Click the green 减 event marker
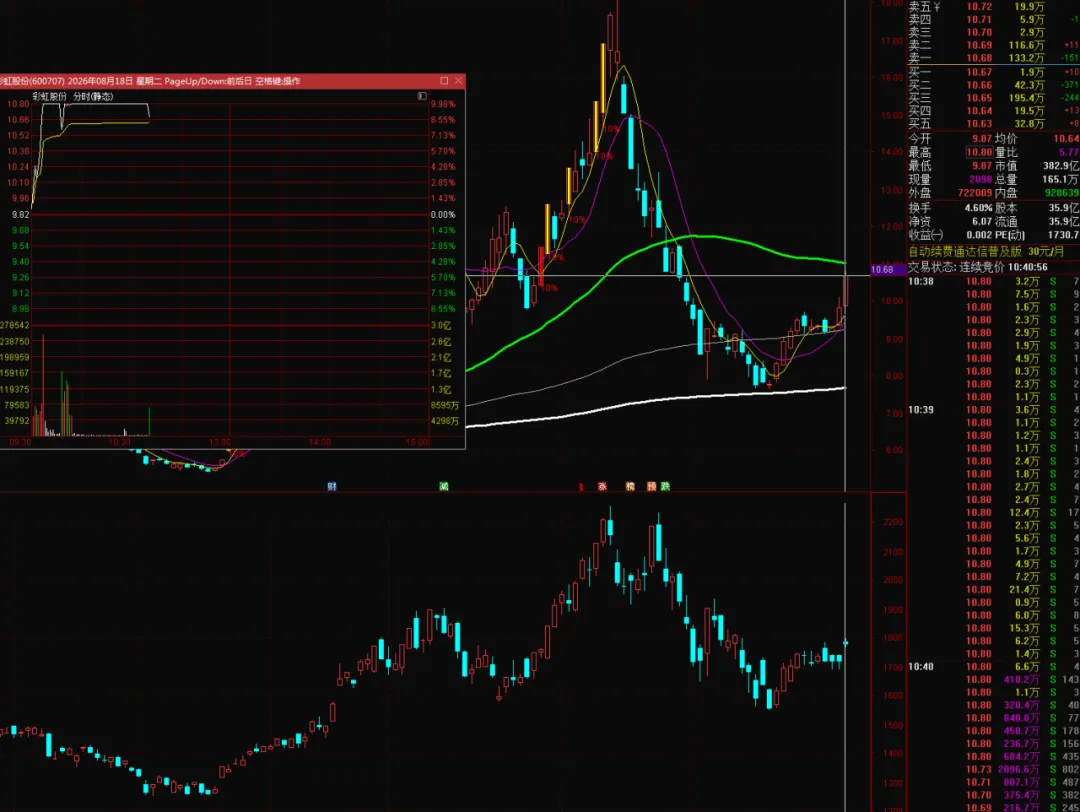This screenshot has height=812, width=1080. [444, 486]
